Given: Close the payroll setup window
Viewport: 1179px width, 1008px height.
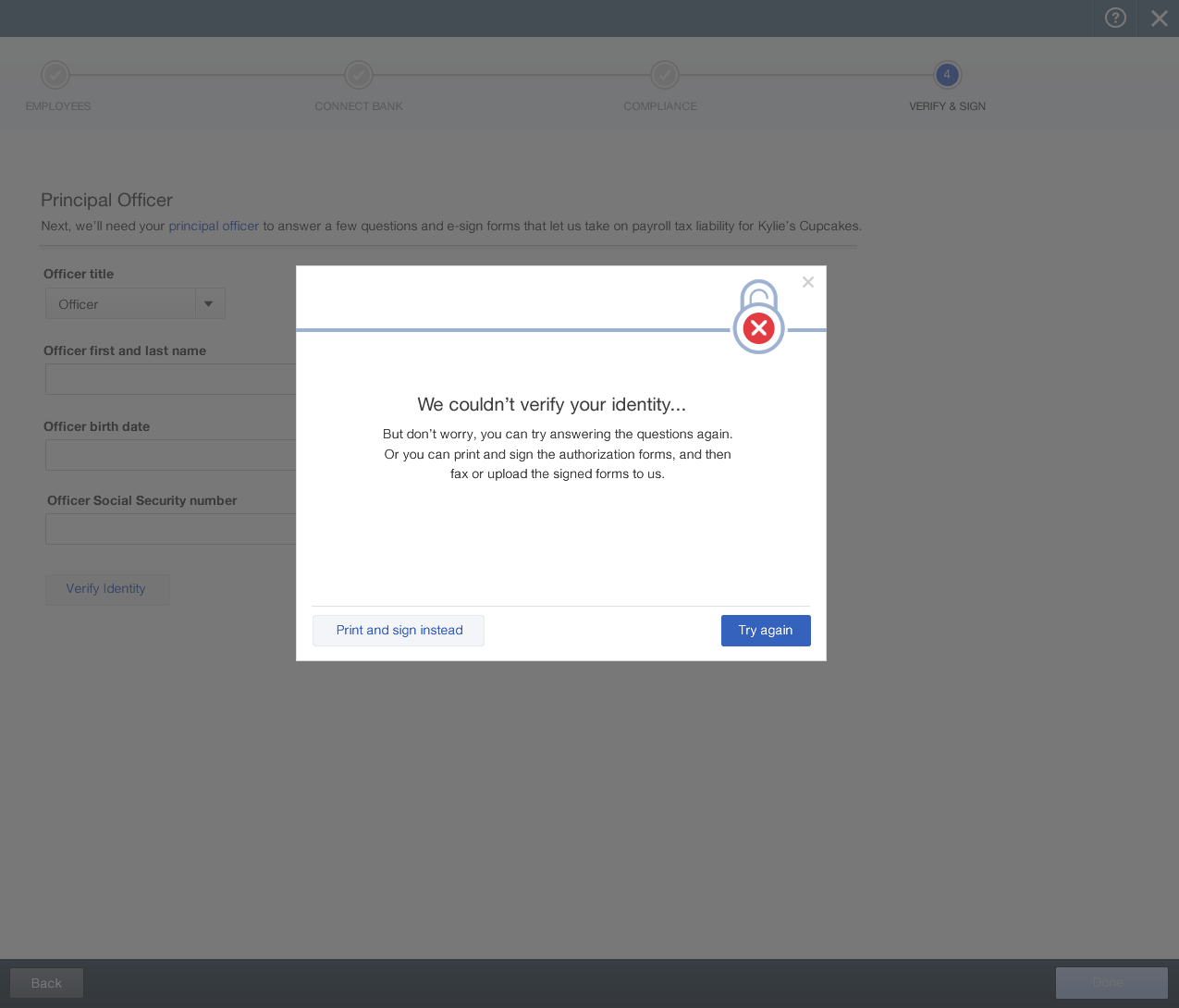Looking at the screenshot, I should click(x=1159, y=18).
